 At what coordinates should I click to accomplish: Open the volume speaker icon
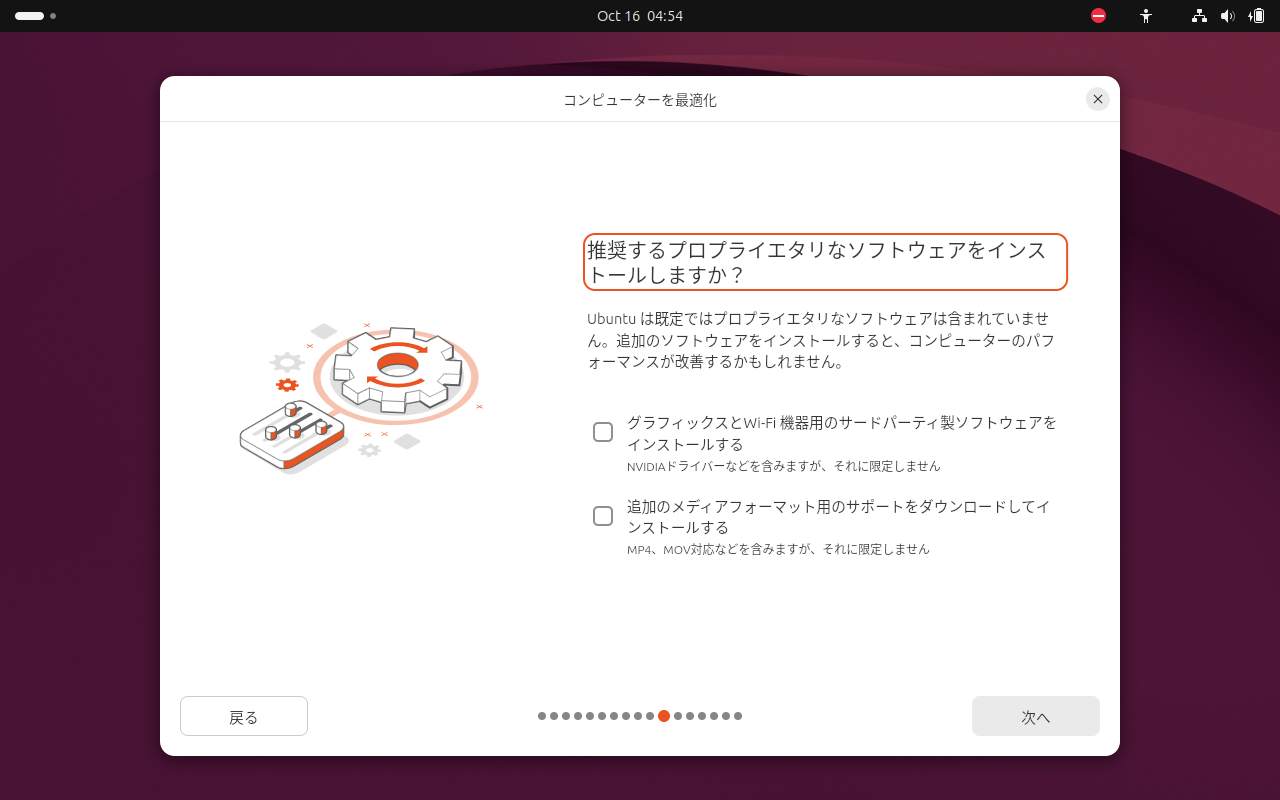point(1228,16)
